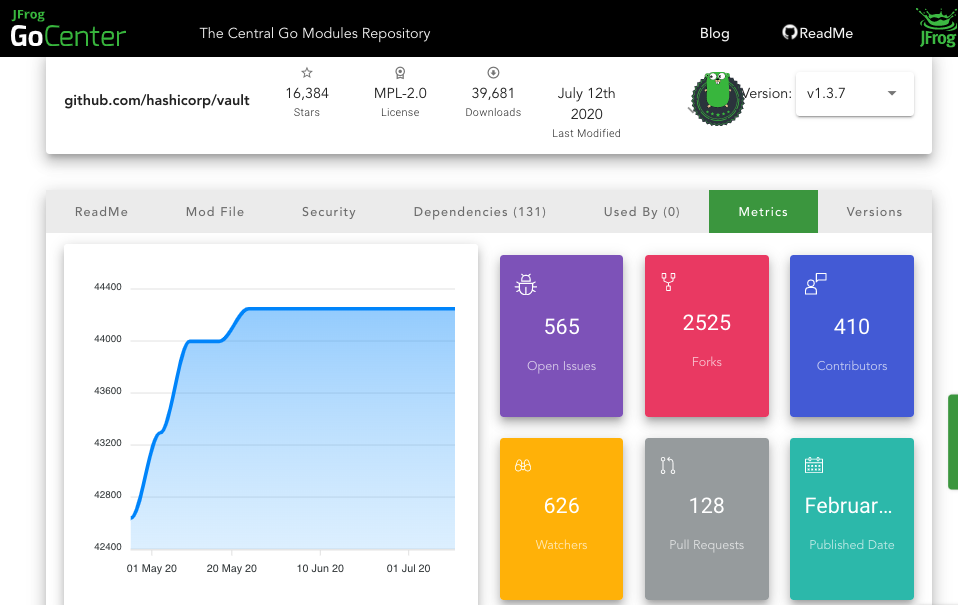The height and width of the screenshot is (605, 958).
Task: Click the bug icon on Open Issues card
Action: pos(525,284)
